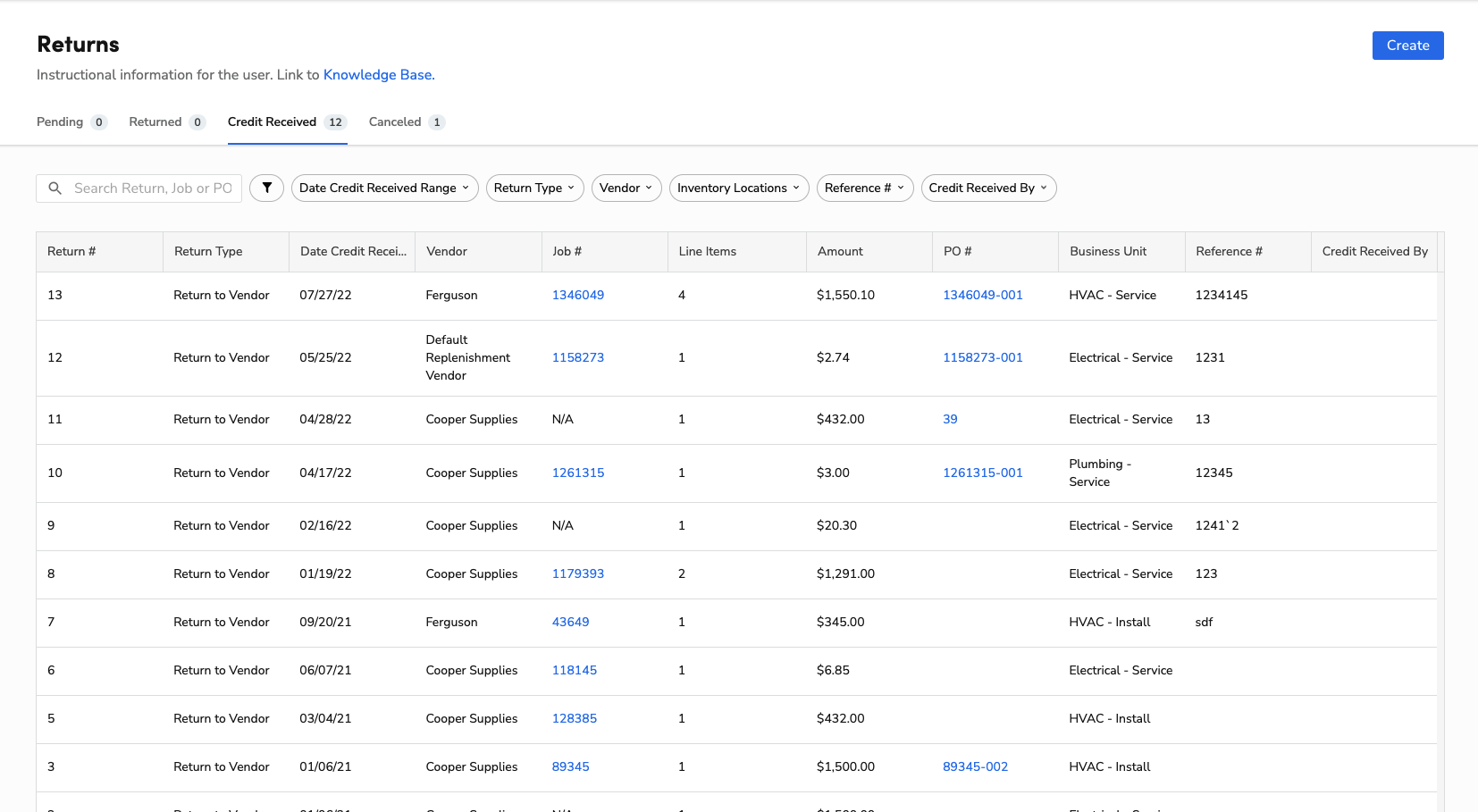Viewport: 1478px width, 812px height.
Task: Open Job # 1346049 link
Action: click(x=578, y=295)
